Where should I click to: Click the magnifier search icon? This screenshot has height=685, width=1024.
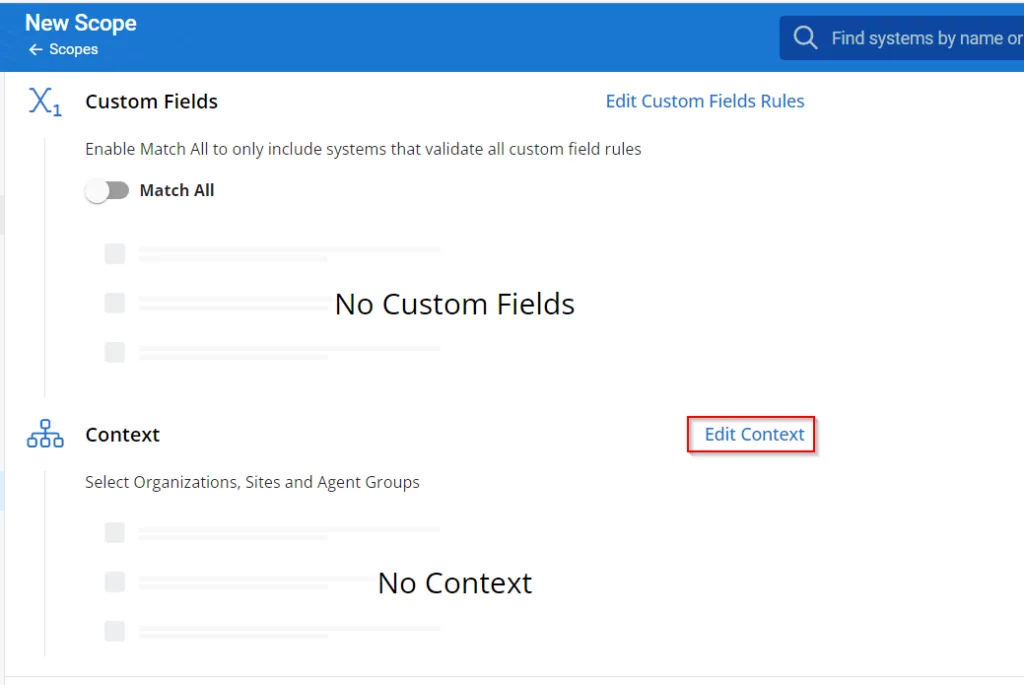point(805,38)
